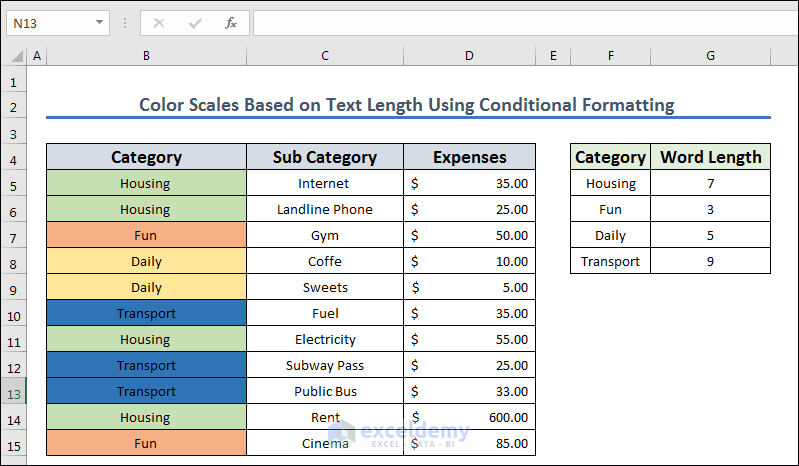Image resolution: width=799 pixels, height=466 pixels.
Task: Click the title text in row 2
Action: click(x=406, y=105)
